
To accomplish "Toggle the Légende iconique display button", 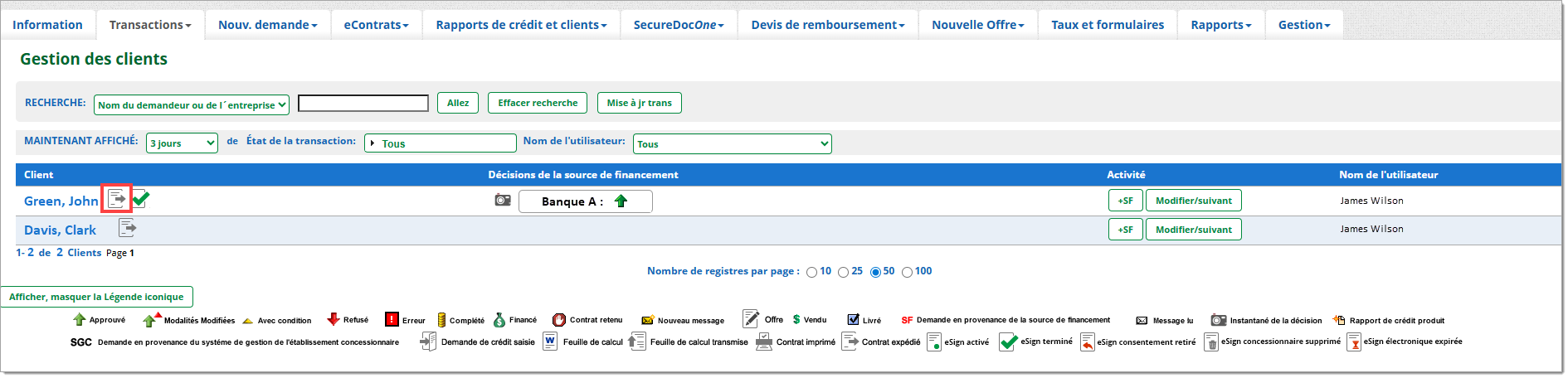I will click(97, 297).
